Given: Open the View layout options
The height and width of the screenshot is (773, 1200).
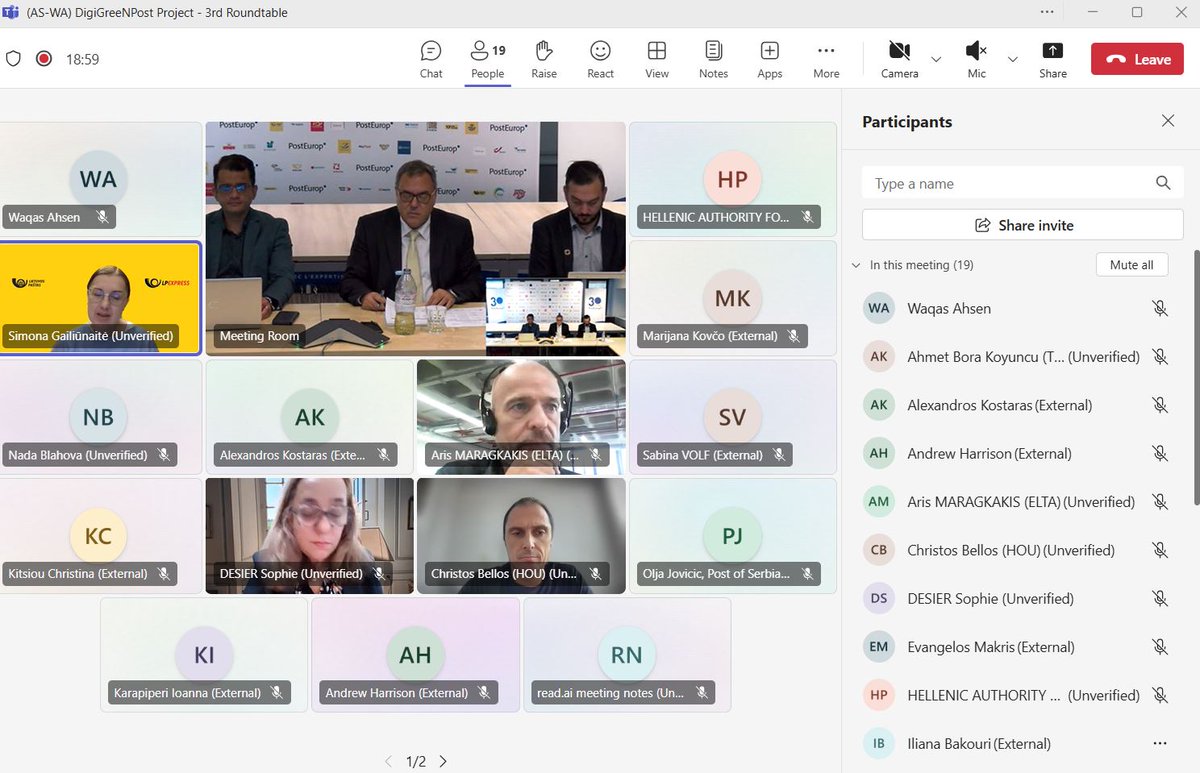Looking at the screenshot, I should tap(657, 59).
